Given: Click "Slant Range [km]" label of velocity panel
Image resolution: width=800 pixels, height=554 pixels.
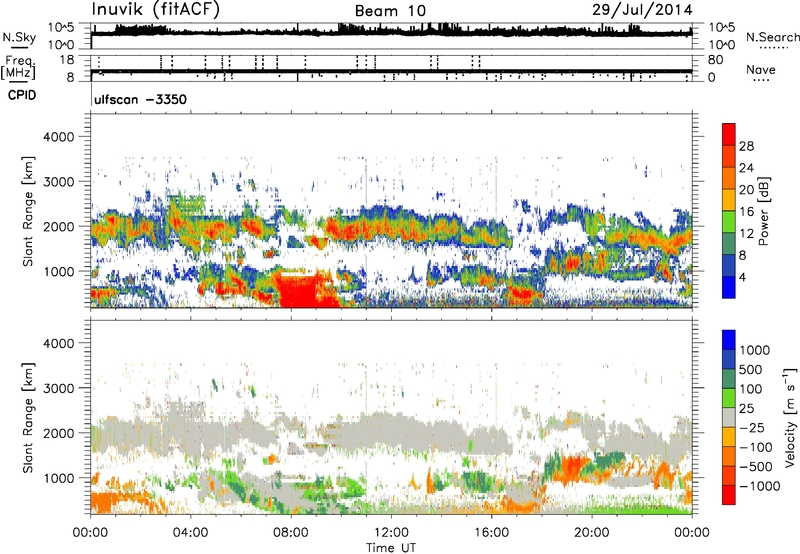Looking at the screenshot, I should pyautogui.click(x=28, y=417).
